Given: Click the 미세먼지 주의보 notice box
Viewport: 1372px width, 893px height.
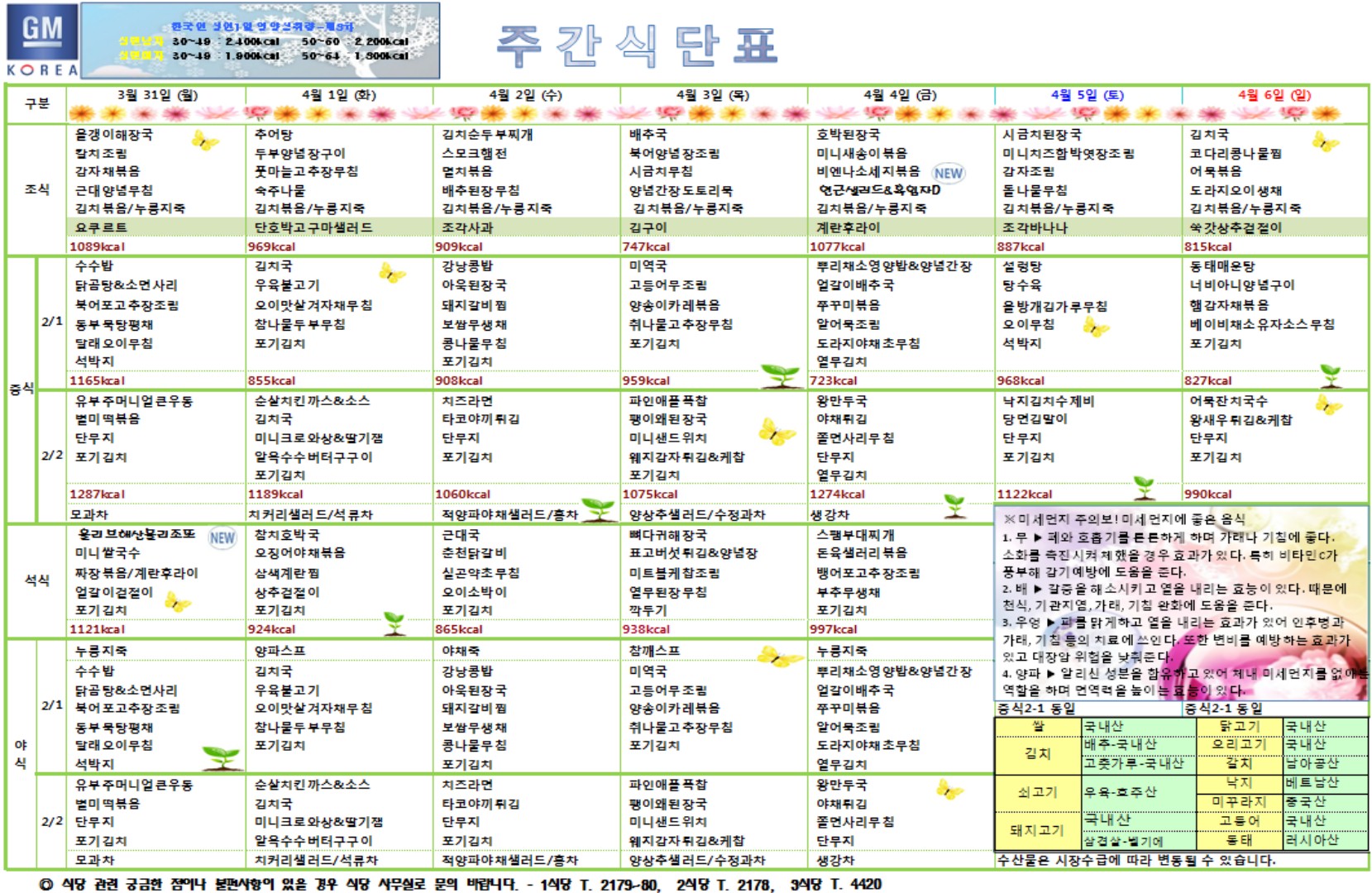Looking at the screenshot, I should (1180, 604).
